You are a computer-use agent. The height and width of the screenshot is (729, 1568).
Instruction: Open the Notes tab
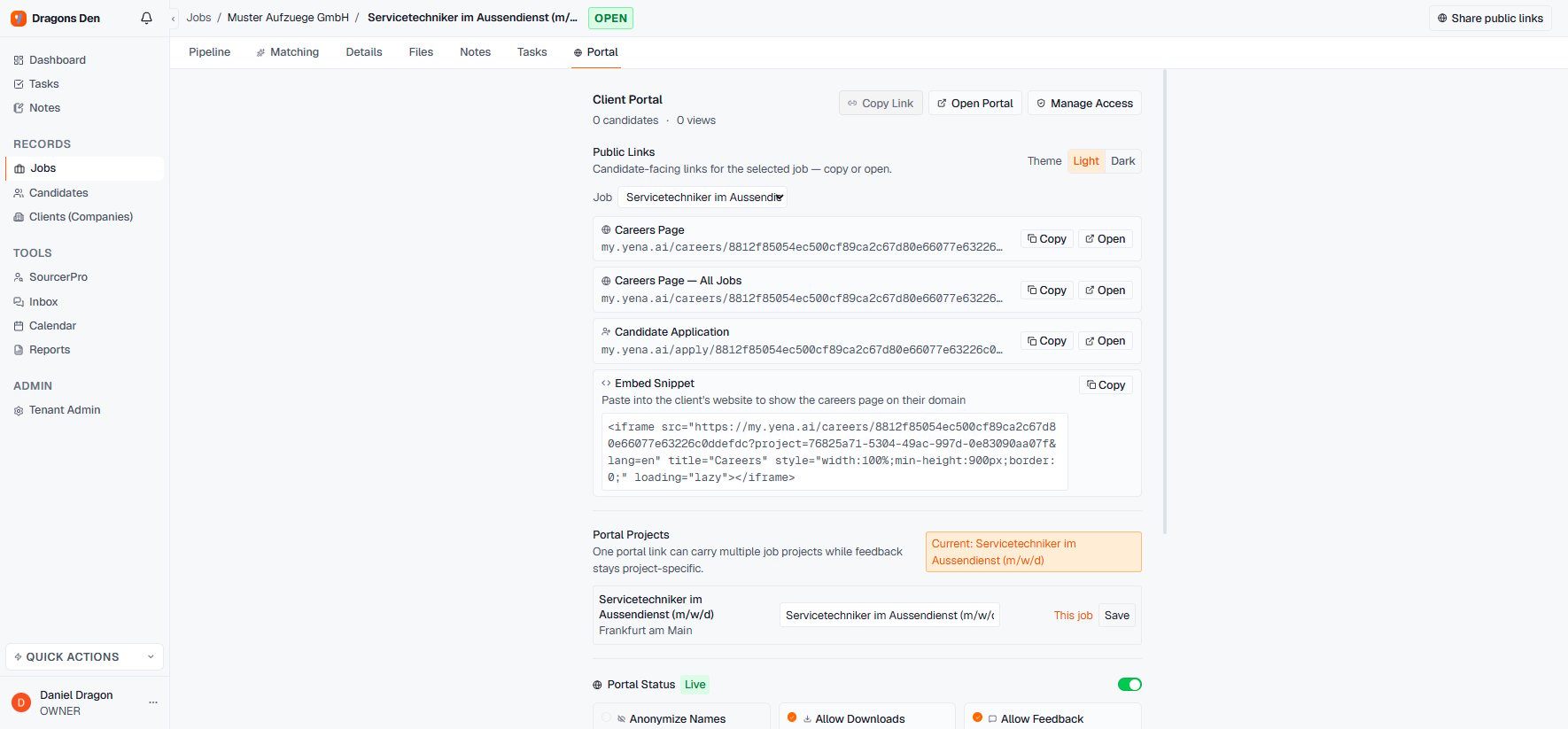click(475, 52)
